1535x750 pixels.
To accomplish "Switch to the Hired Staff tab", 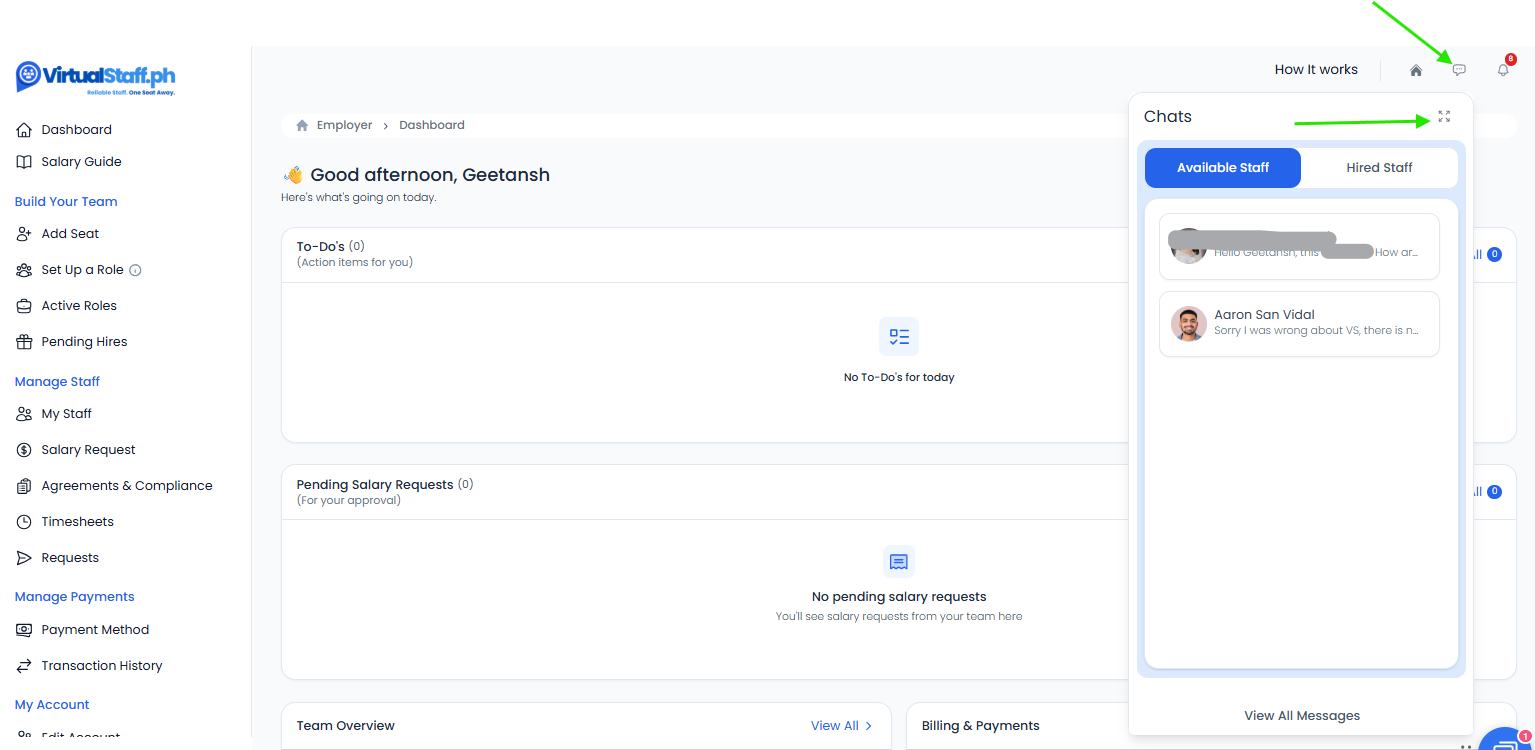I will click(x=1379, y=168).
